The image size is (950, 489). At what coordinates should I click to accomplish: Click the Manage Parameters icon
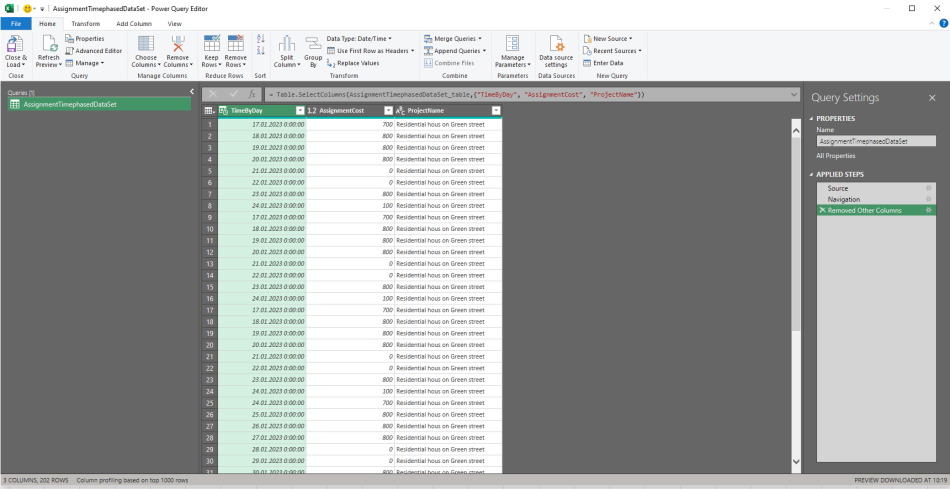coord(513,44)
